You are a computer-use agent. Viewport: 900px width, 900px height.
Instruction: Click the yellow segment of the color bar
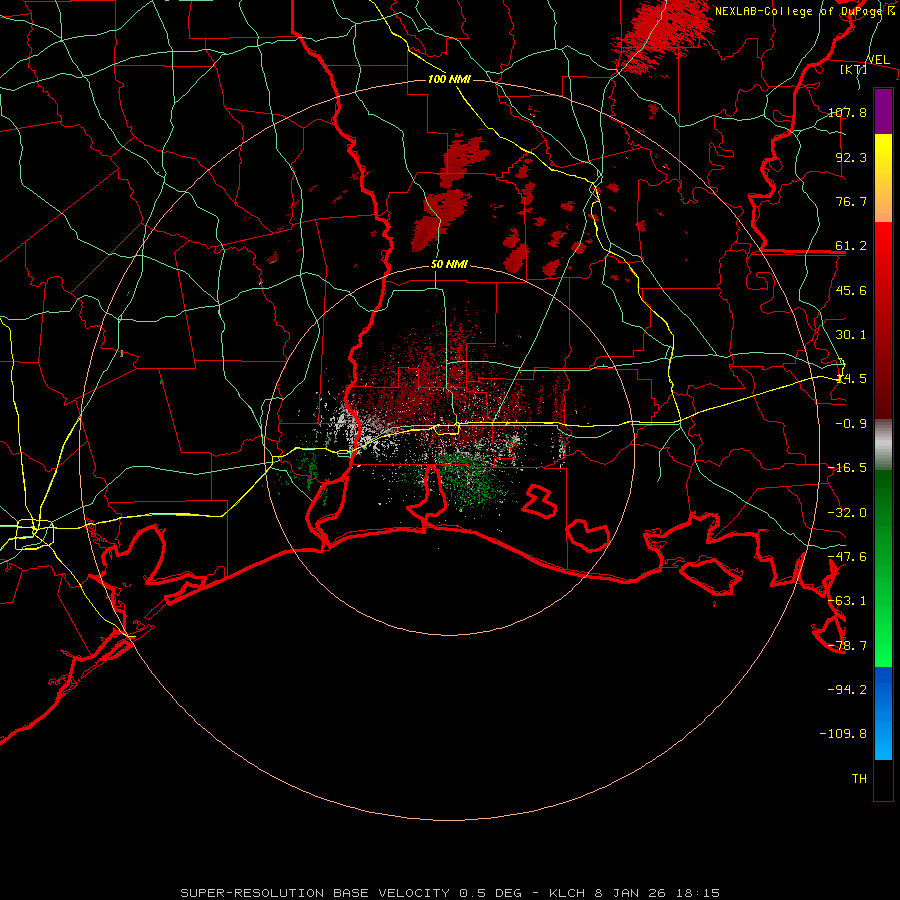[883, 178]
